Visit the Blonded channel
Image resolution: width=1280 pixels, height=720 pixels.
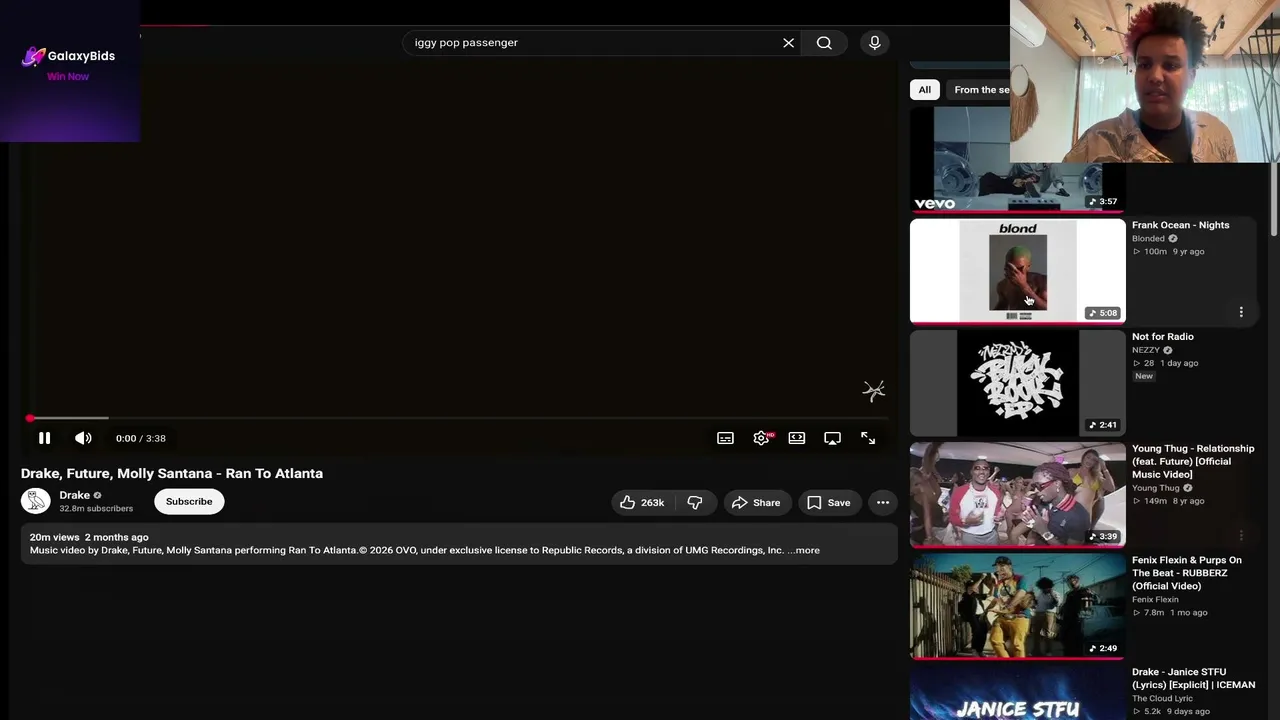pos(1148,239)
